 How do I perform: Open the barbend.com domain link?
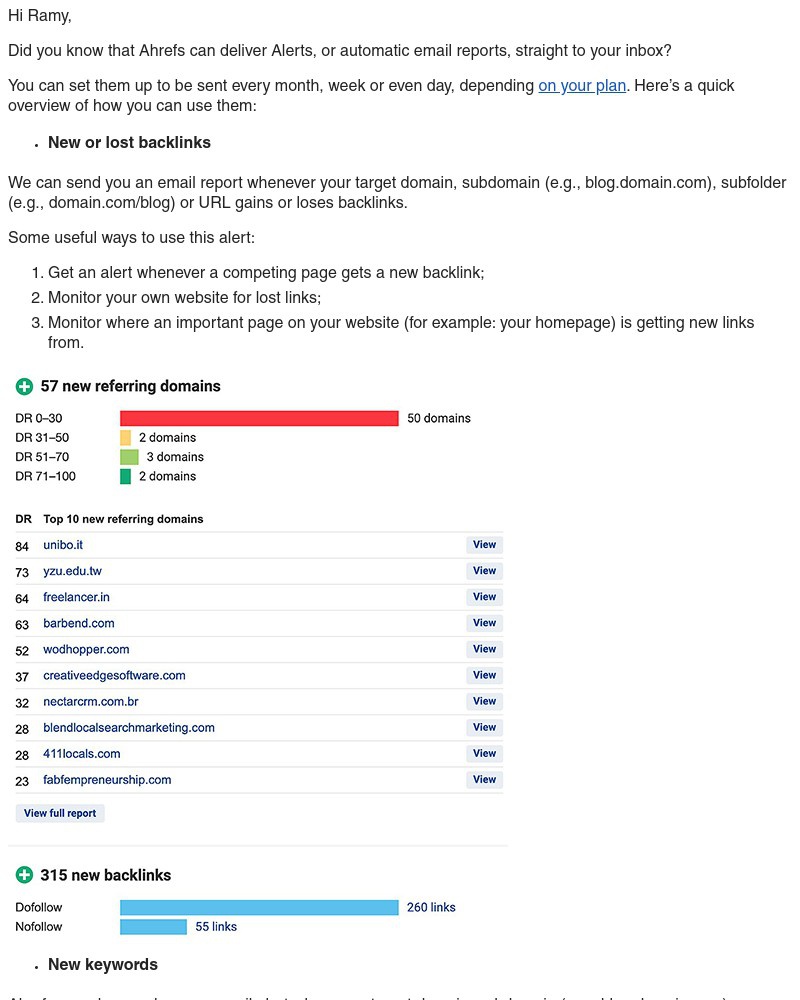(x=78, y=623)
